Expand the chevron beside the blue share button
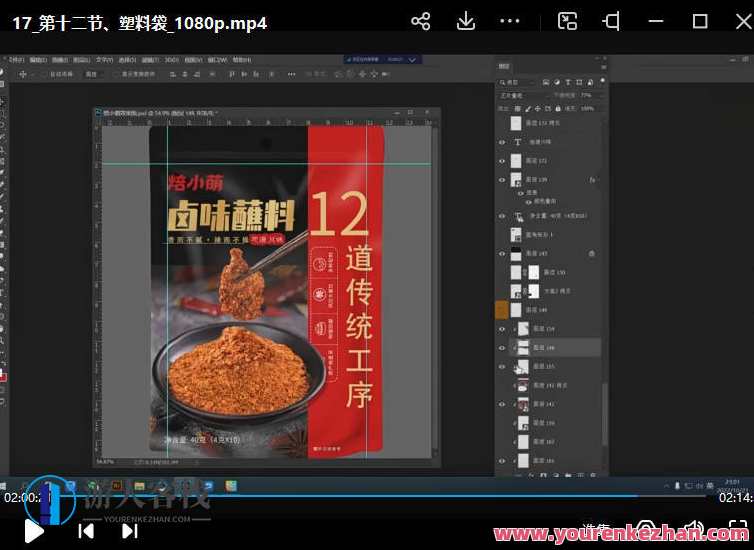Screen dimensions: 754x550 [x=413, y=60]
